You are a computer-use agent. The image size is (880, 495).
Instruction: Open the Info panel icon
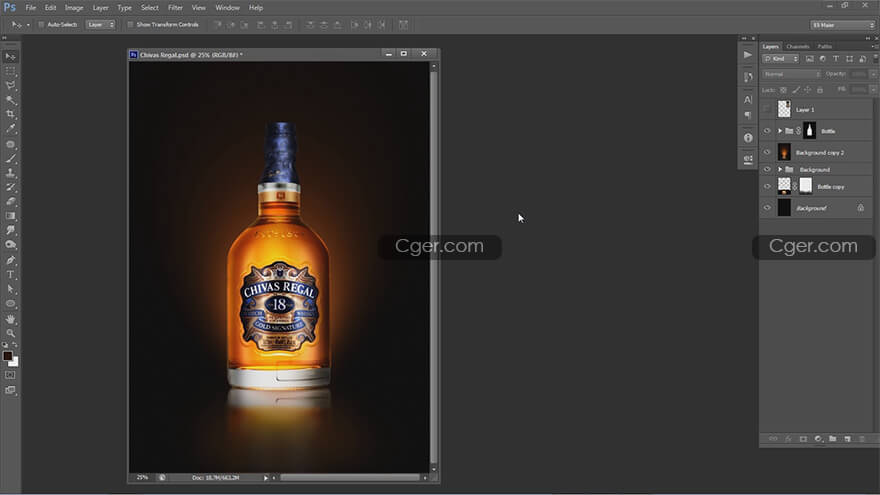pos(748,138)
